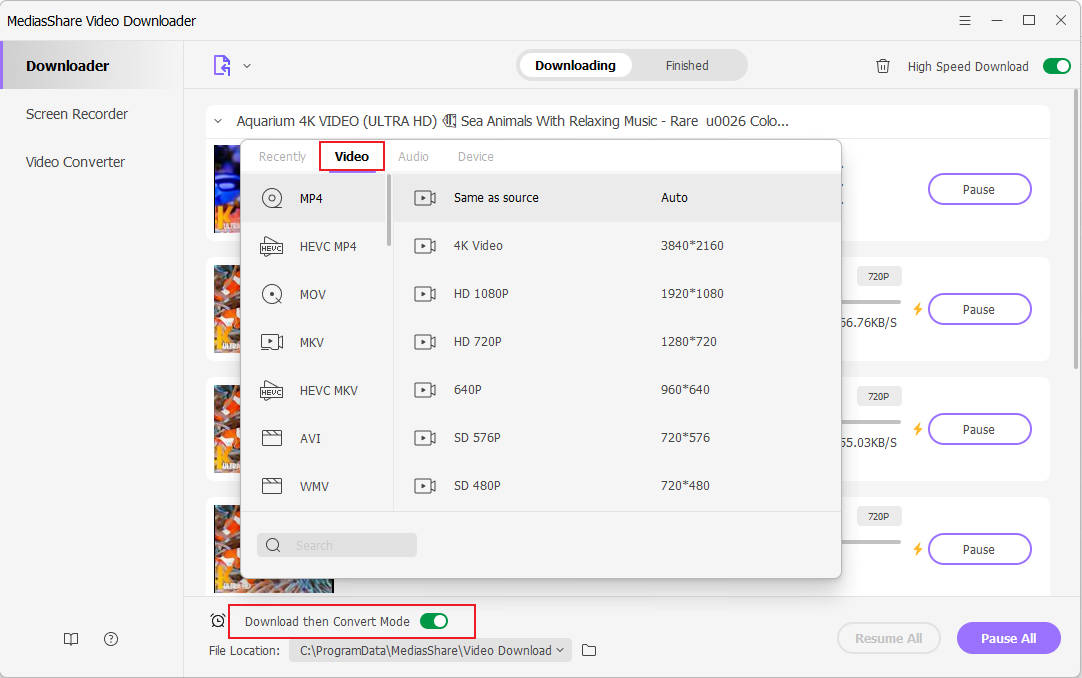
Task: Open the Downloader section in sidebar
Action: pos(91,66)
